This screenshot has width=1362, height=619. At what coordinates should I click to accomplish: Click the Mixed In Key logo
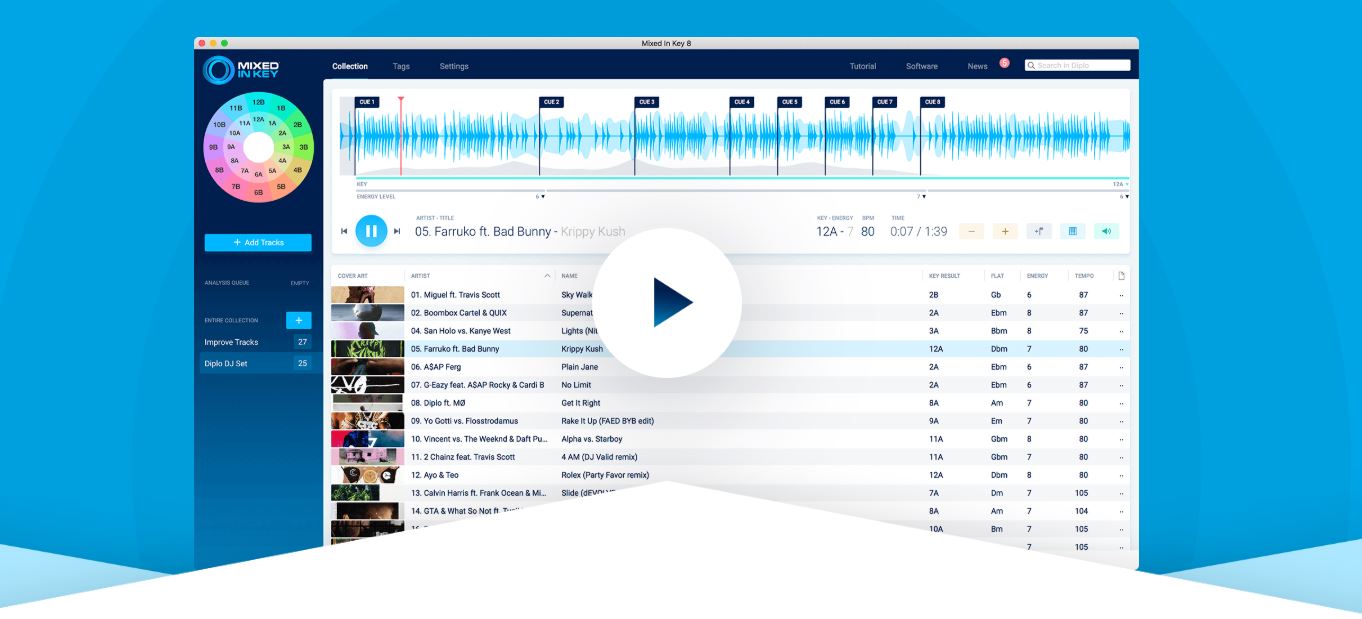point(242,69)
